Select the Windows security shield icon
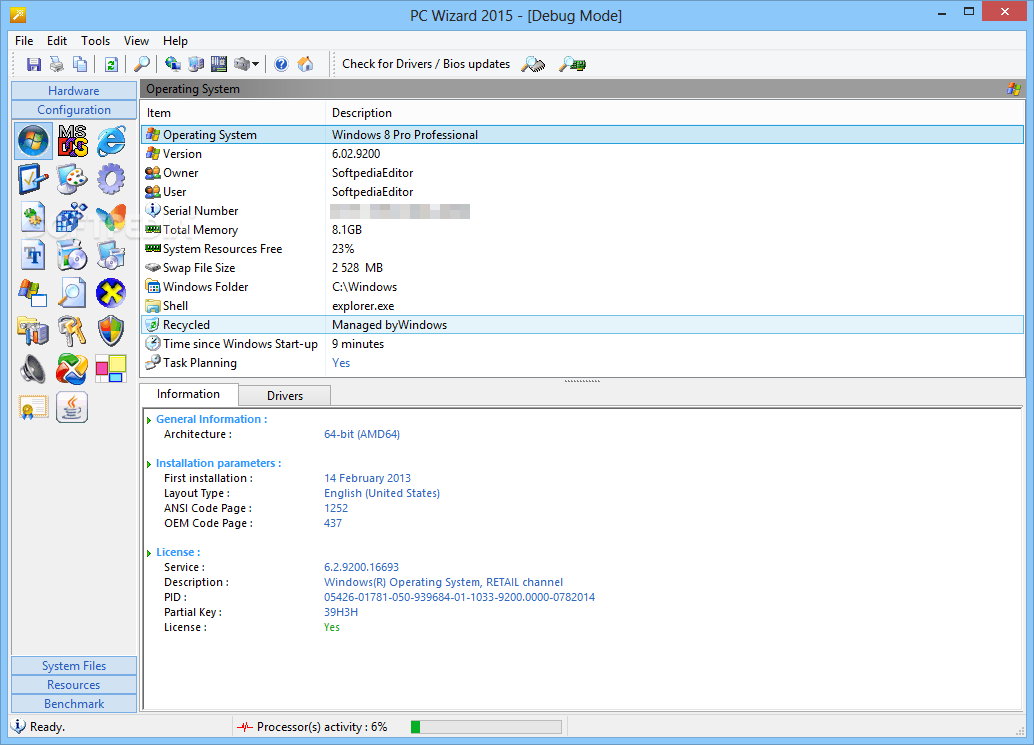The image size is (1034, 745). [111, 330]
